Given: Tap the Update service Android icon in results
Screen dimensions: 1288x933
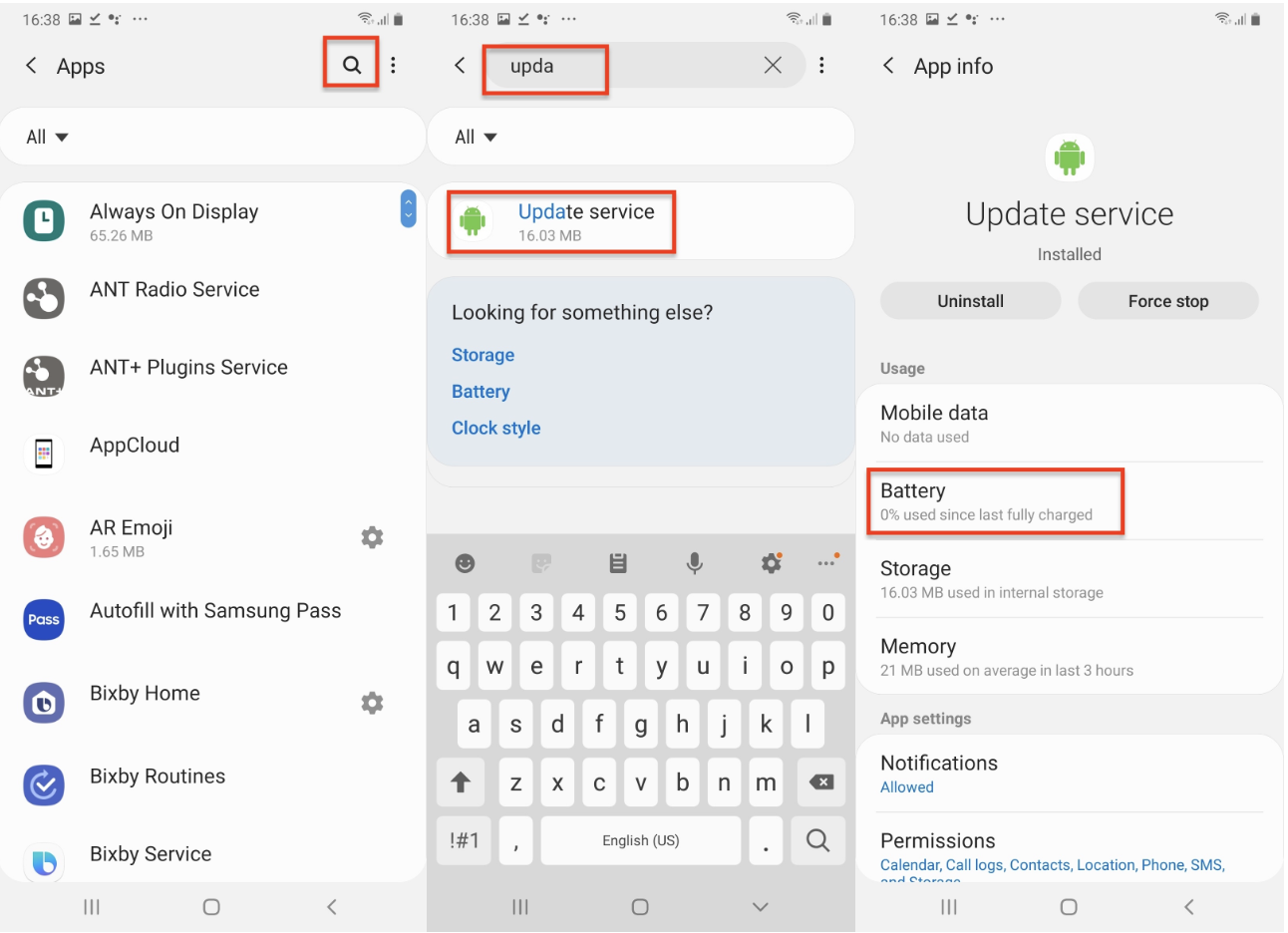Looking at the screenshot, I should coord(474,220).
